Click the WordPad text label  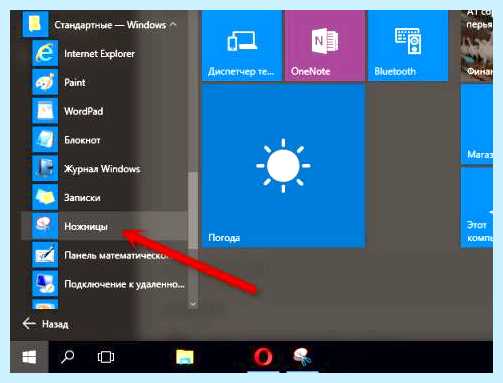84,111
